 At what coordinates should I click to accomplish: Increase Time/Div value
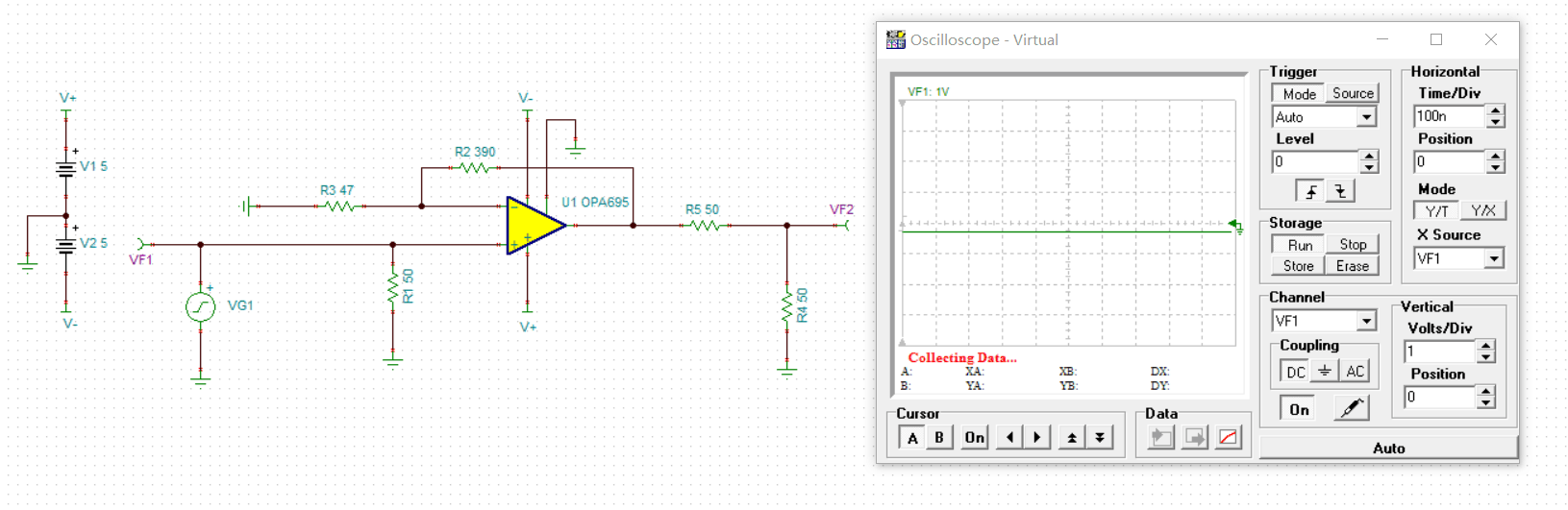pos(1495,110)
